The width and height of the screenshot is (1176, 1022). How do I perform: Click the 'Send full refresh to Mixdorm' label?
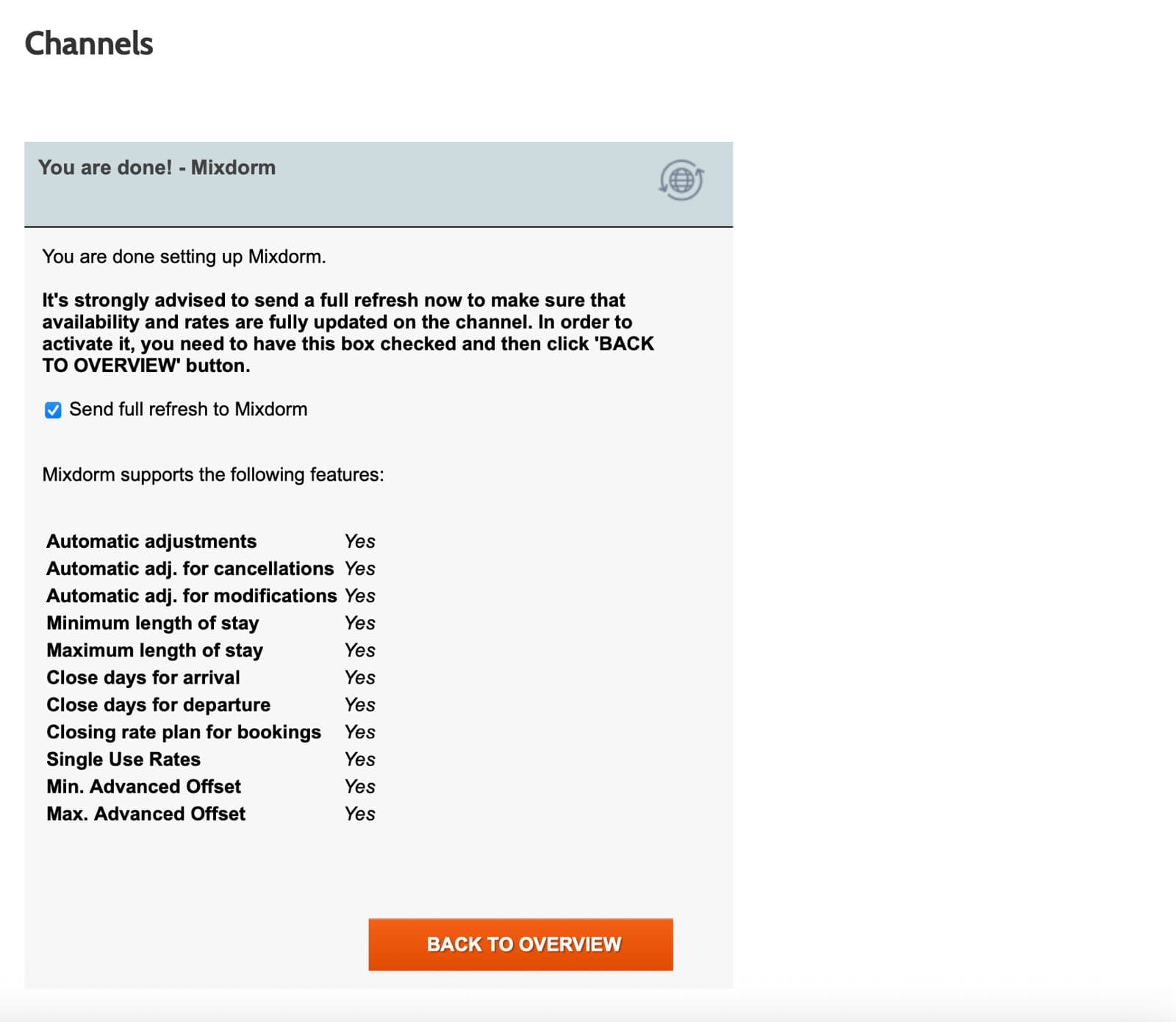[x=188, y=410]
